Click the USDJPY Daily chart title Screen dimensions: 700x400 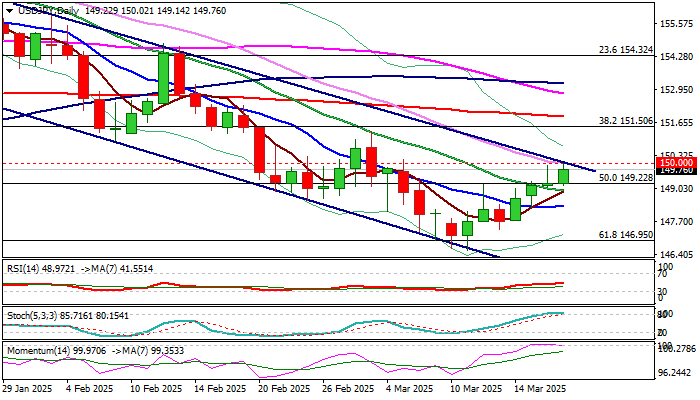coord(48,10)
